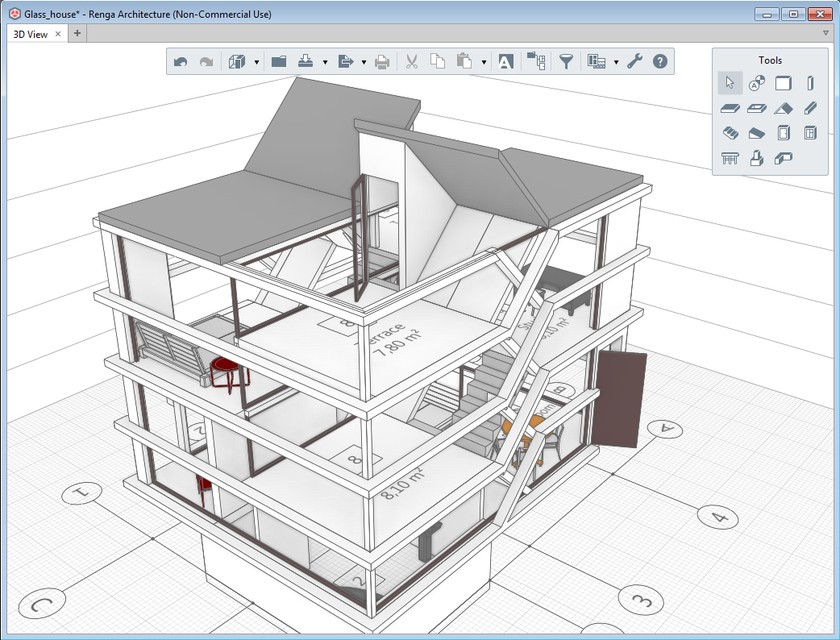Select the Stair tool
This screenshot has height=640, width=840.
point(731,132)
